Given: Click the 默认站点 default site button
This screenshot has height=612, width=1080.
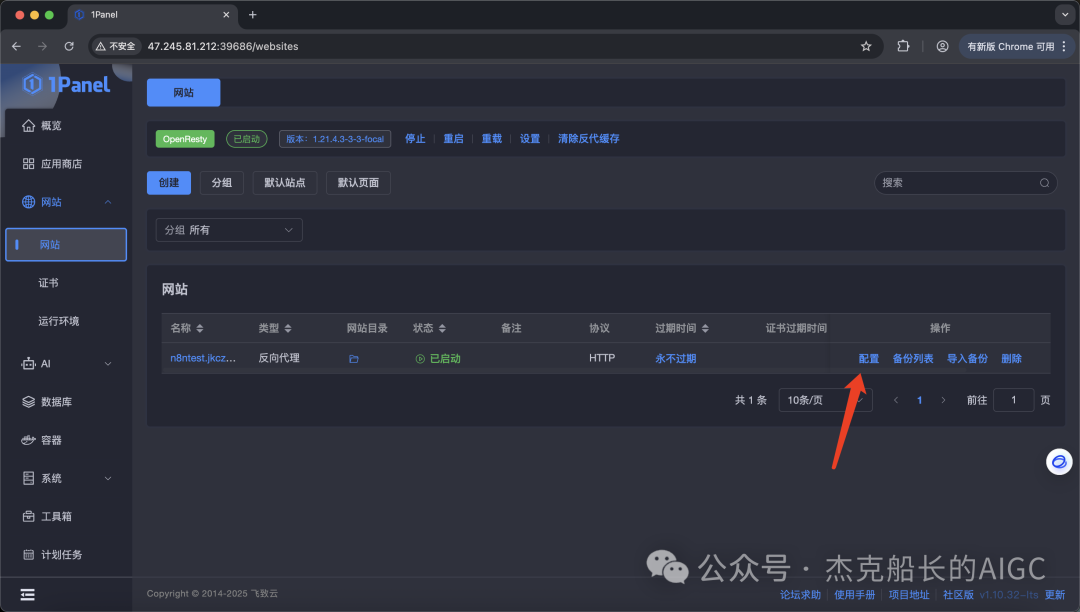Looking at the screenshot, I should pos(284,182).
